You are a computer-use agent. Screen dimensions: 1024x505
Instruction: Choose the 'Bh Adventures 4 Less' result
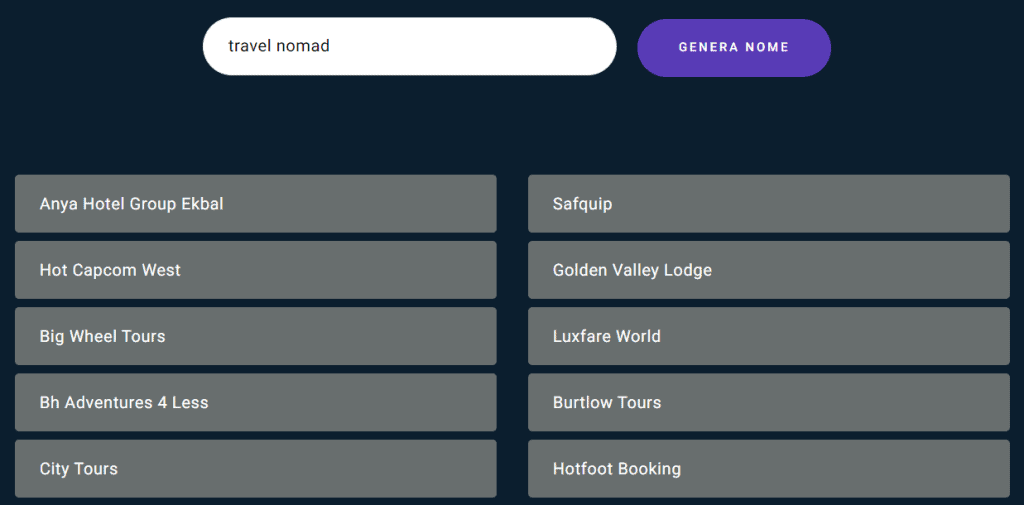(255, 402)
